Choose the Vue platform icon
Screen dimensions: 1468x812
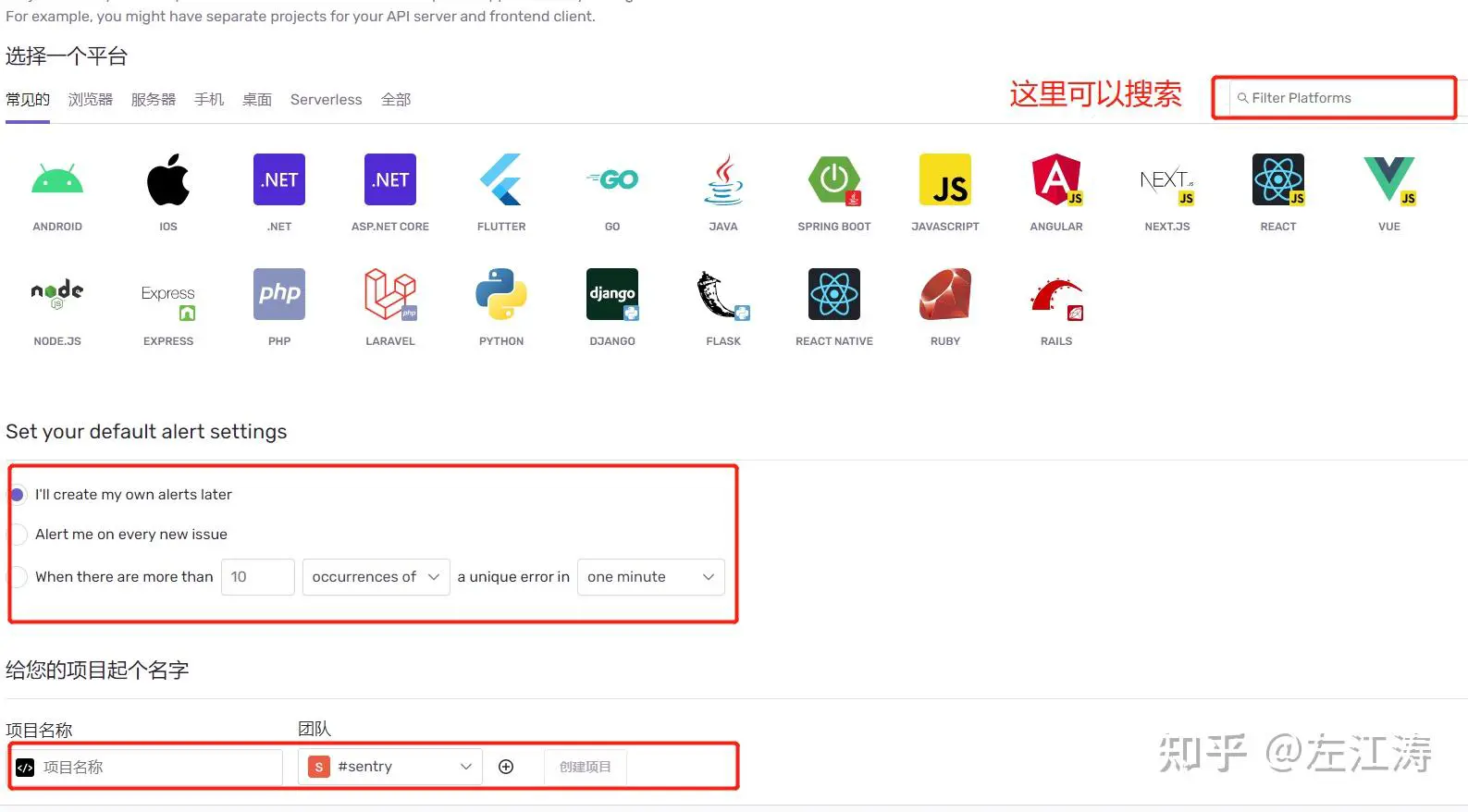pos(1388,180)
